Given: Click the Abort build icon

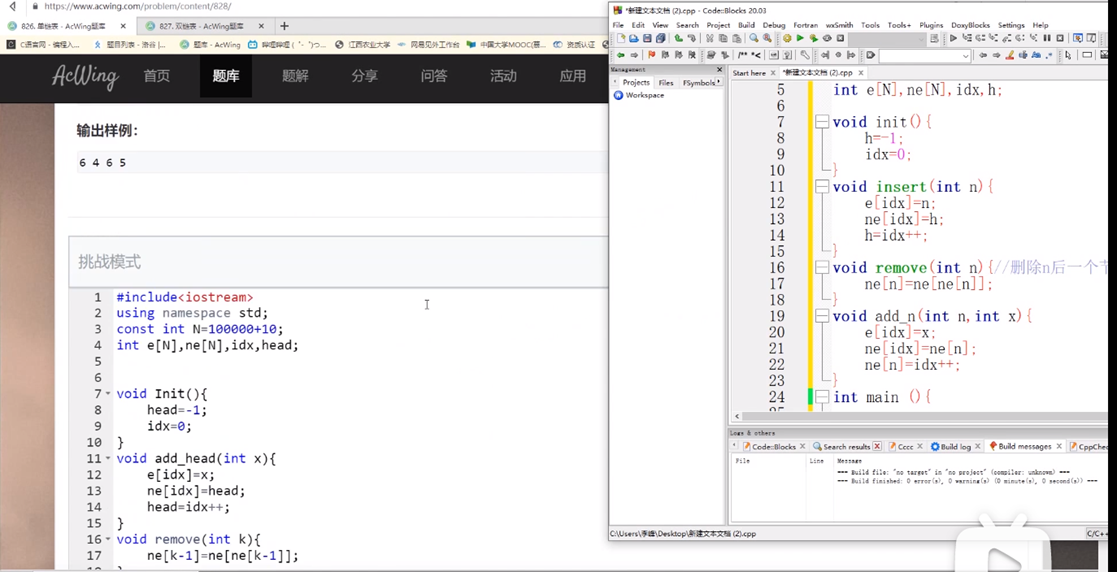Looking at the screenshot, I should tap(841, 38).
